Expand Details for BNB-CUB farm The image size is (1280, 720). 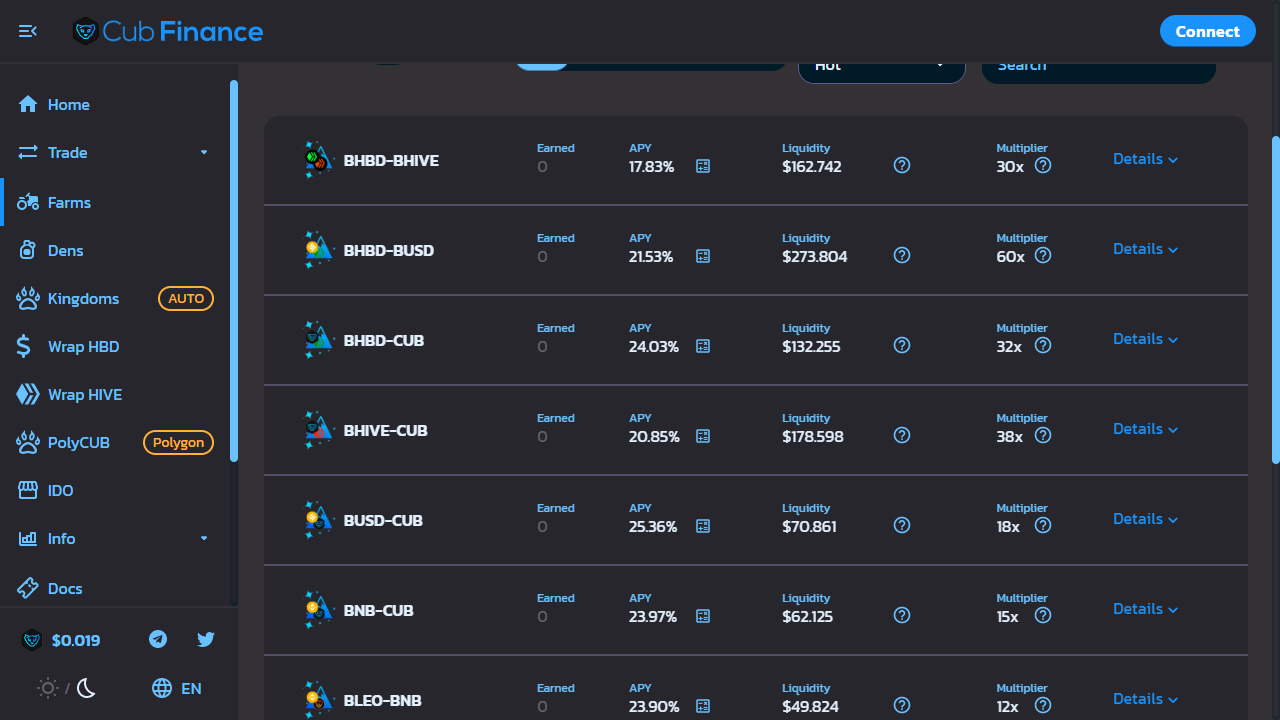1146,609
